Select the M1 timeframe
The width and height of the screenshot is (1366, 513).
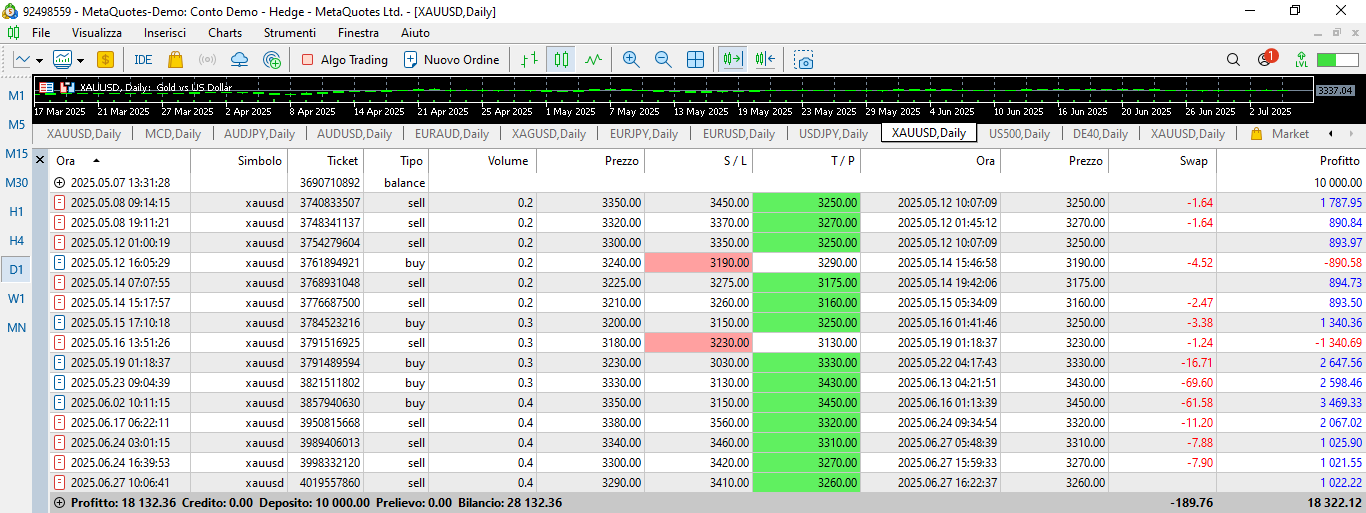16,96
